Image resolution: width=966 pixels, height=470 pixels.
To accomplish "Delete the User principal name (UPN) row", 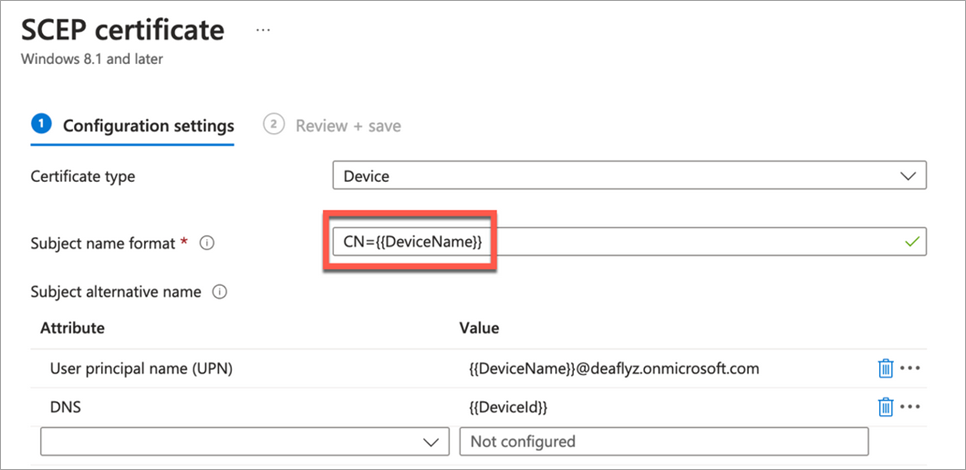I will (885, 368).
